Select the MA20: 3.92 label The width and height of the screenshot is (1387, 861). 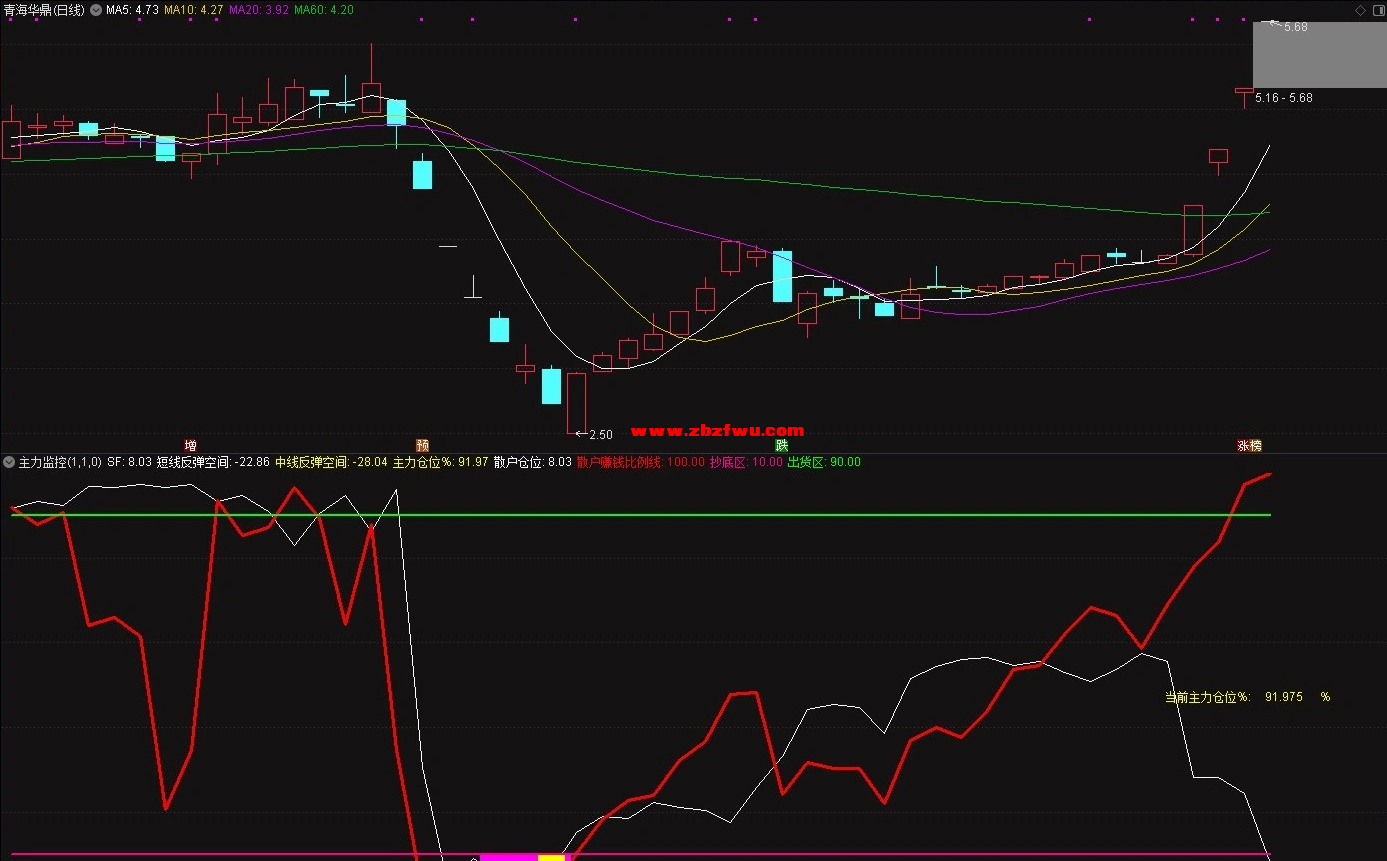(x=259, y=10)
